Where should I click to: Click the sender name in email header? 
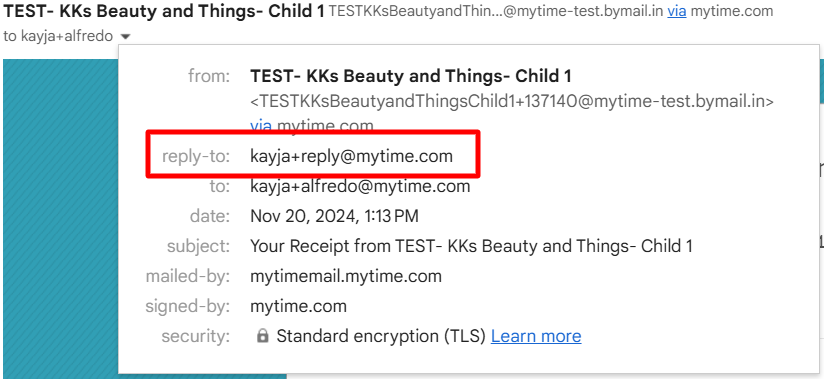pyautogui.click(x=164, y=11)
